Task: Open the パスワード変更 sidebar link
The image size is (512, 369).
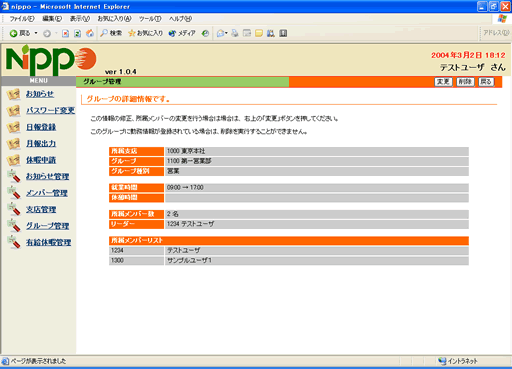Action: (x=50, y=110)
